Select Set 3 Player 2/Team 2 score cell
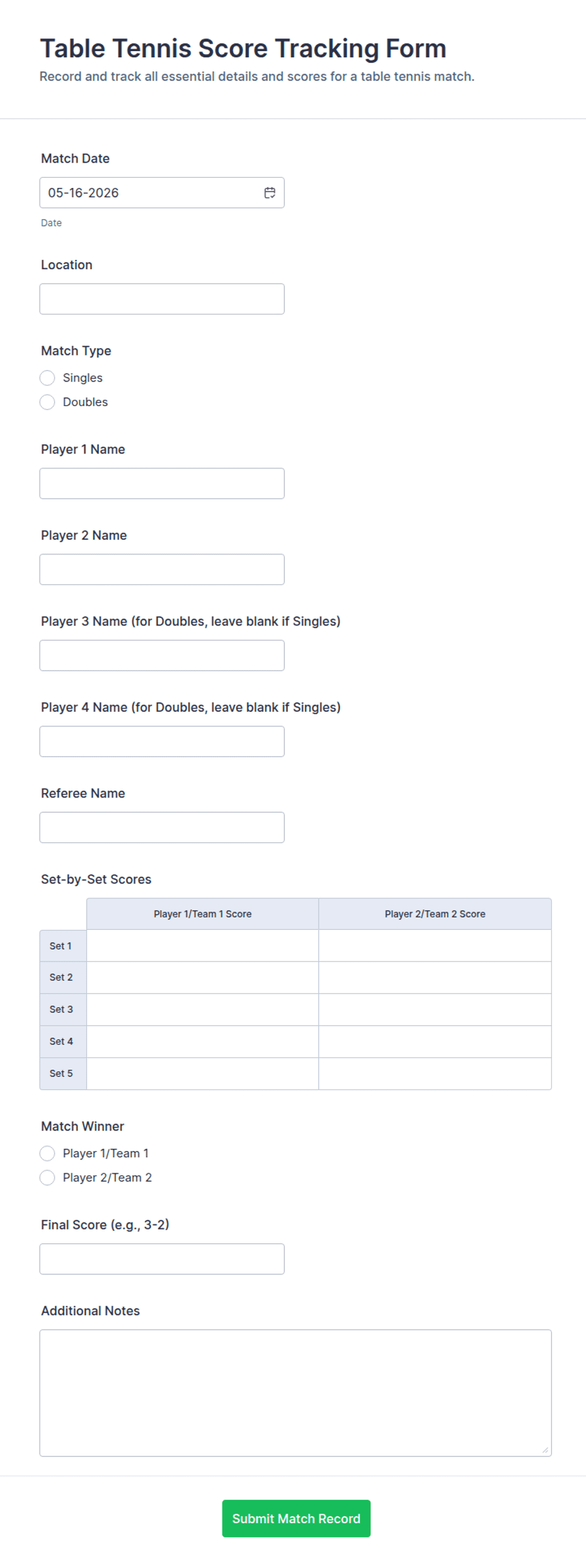Viewport: 586px width, 1568px height. point(435,1009)
